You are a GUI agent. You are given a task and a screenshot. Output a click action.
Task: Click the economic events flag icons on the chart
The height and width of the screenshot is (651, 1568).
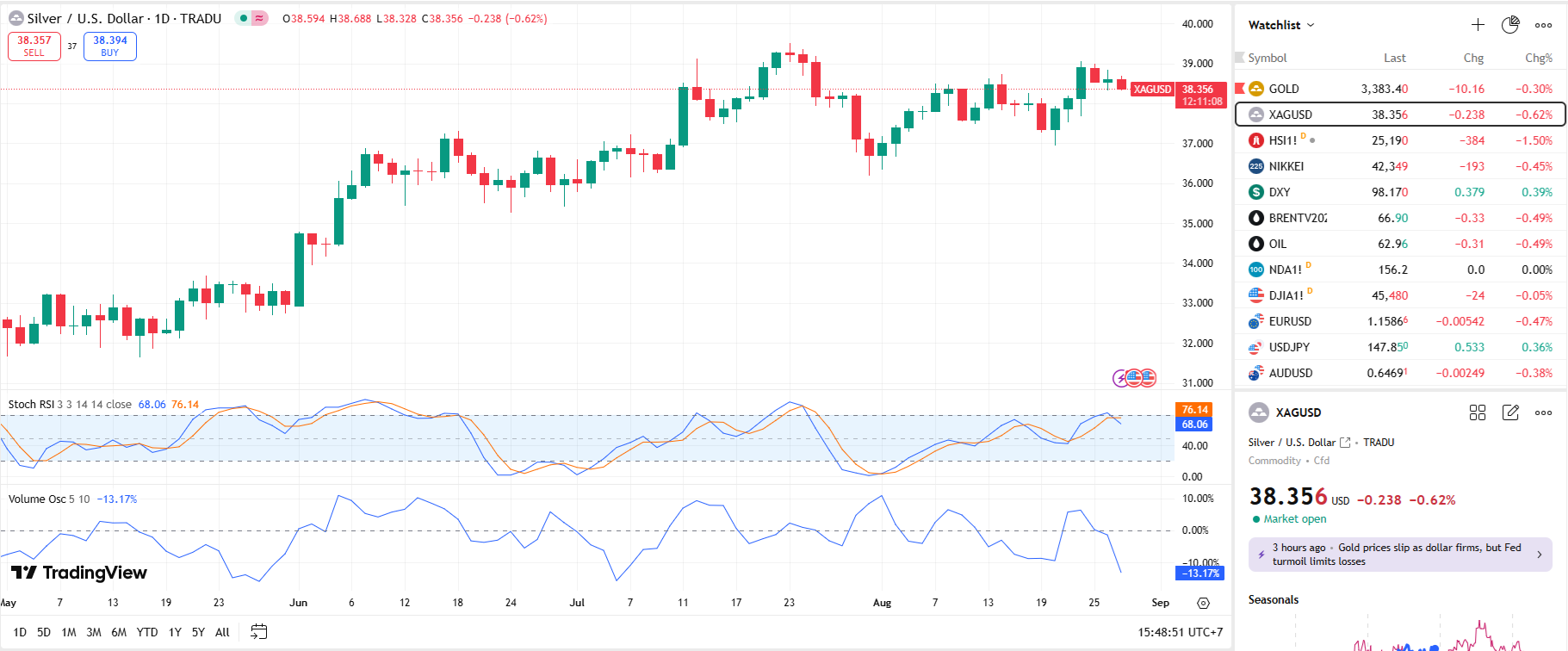tap(1135, 377)
